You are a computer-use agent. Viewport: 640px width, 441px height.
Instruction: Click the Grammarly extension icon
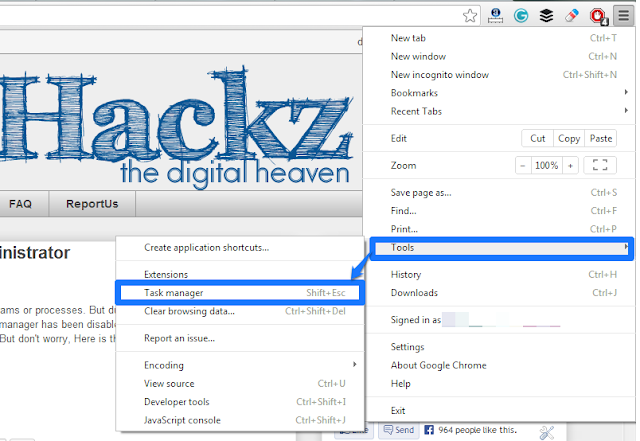point(521,16)
